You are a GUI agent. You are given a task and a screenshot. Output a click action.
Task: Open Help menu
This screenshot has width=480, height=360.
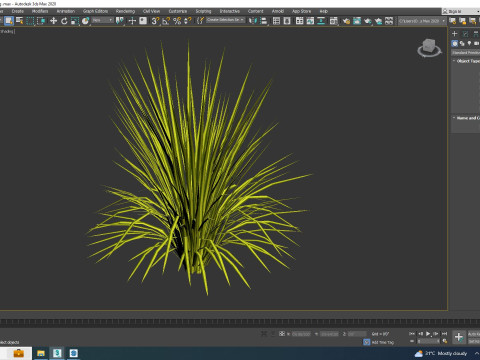click(x=323, y=11)
